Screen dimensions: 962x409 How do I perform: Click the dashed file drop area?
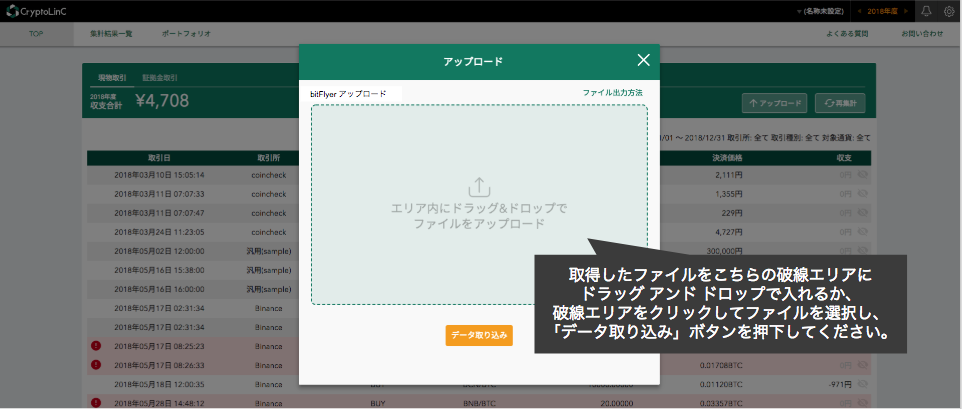click(479, 204)
